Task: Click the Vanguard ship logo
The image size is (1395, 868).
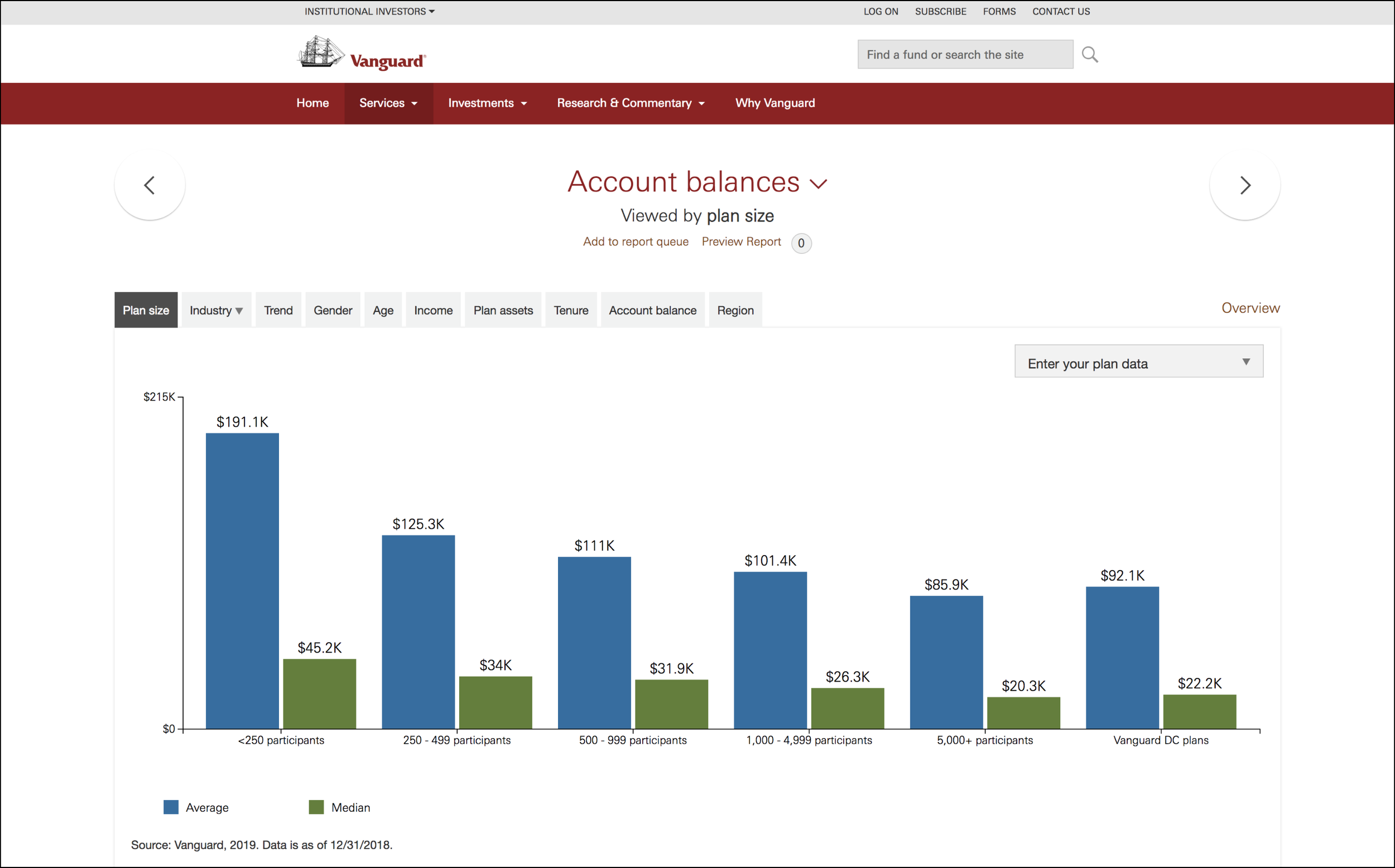Action: click(x=362, y=53)
